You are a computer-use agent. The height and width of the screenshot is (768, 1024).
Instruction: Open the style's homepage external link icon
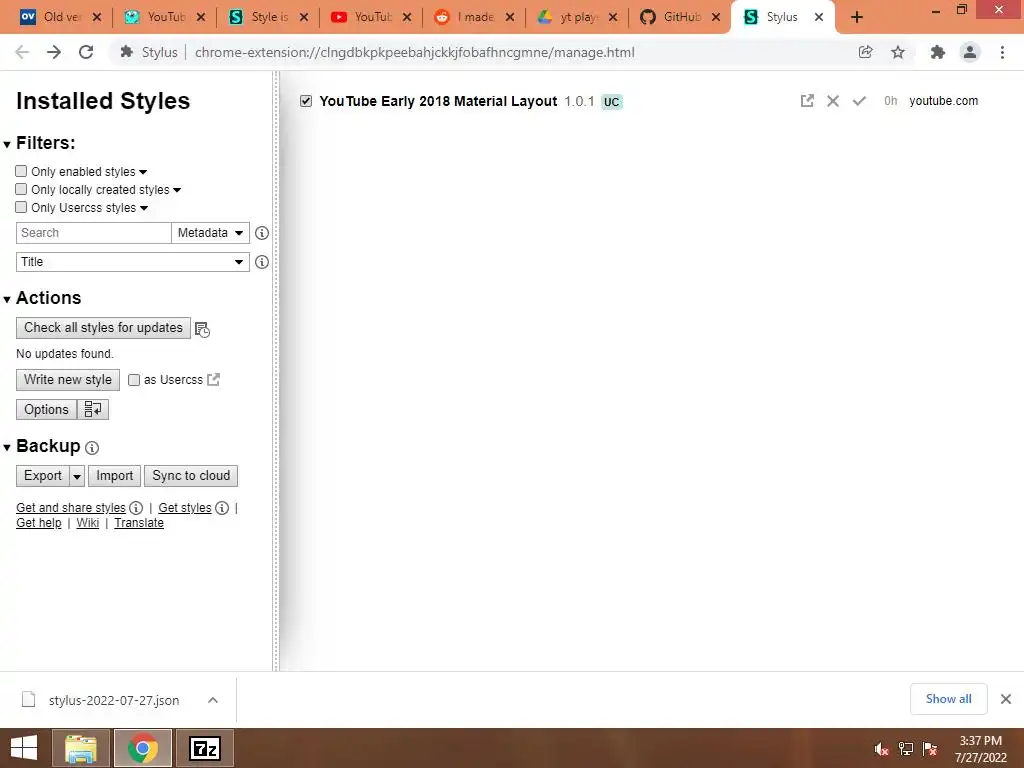point(807,101)
